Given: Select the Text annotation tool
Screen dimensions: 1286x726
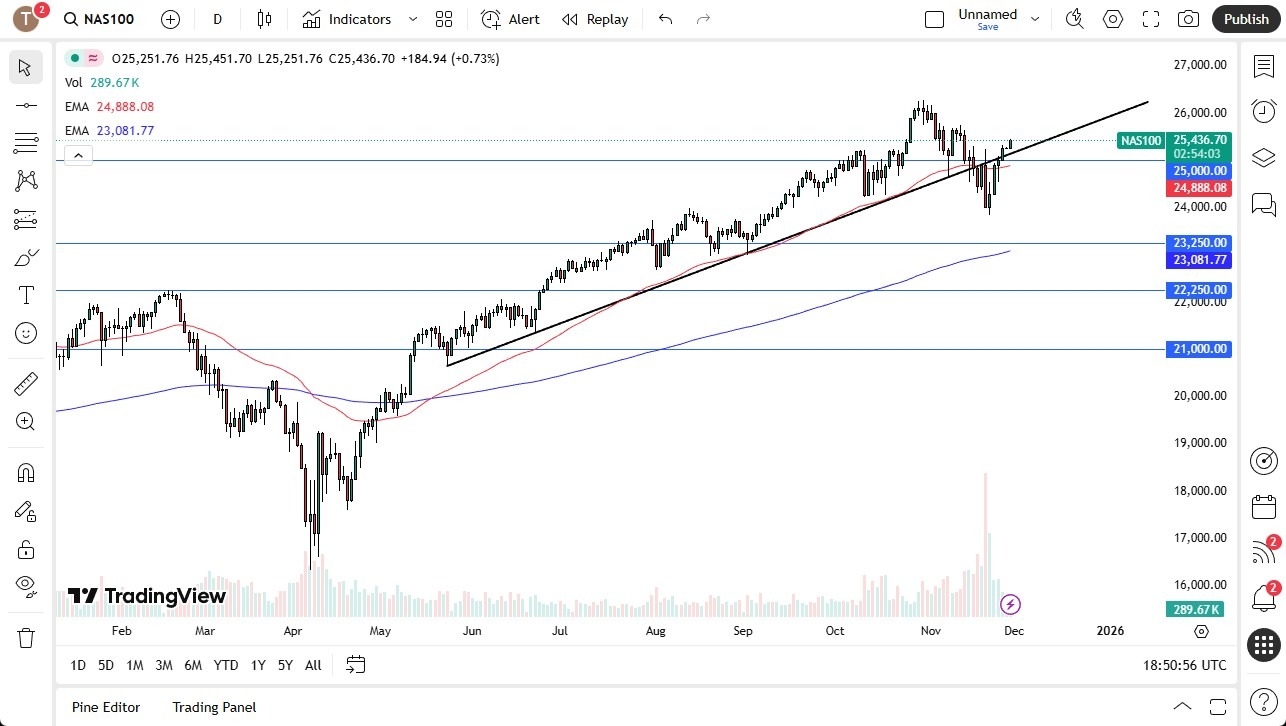Looking at the screenshot, I should click(25, 294).
